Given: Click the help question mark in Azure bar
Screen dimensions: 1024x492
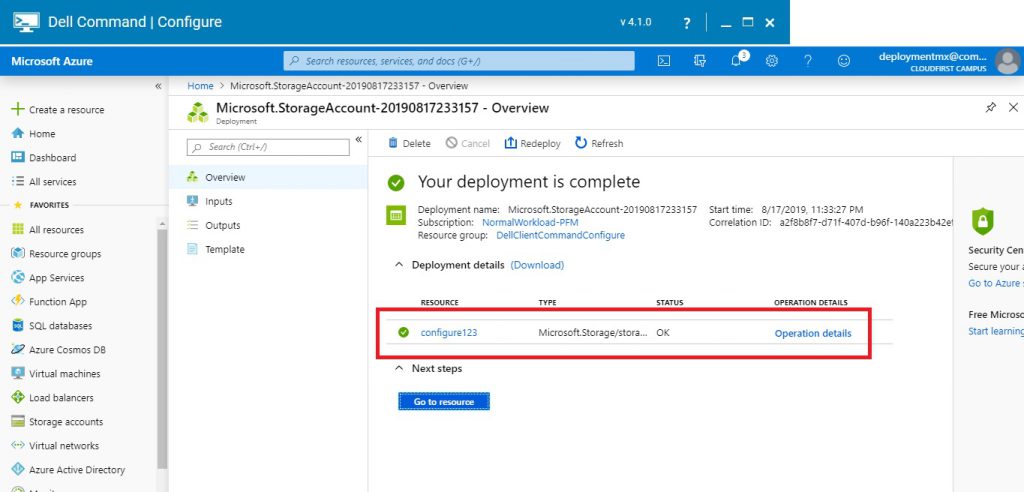Looking at the screenshot, I should [808, 61].
